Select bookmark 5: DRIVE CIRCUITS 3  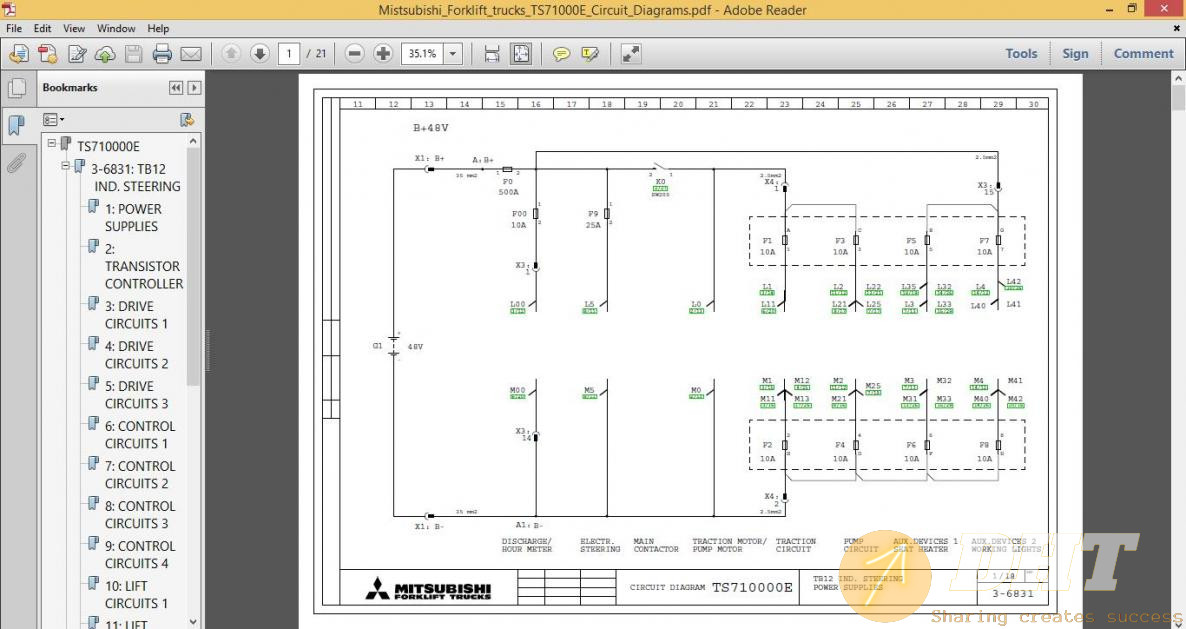coord(136,395)
